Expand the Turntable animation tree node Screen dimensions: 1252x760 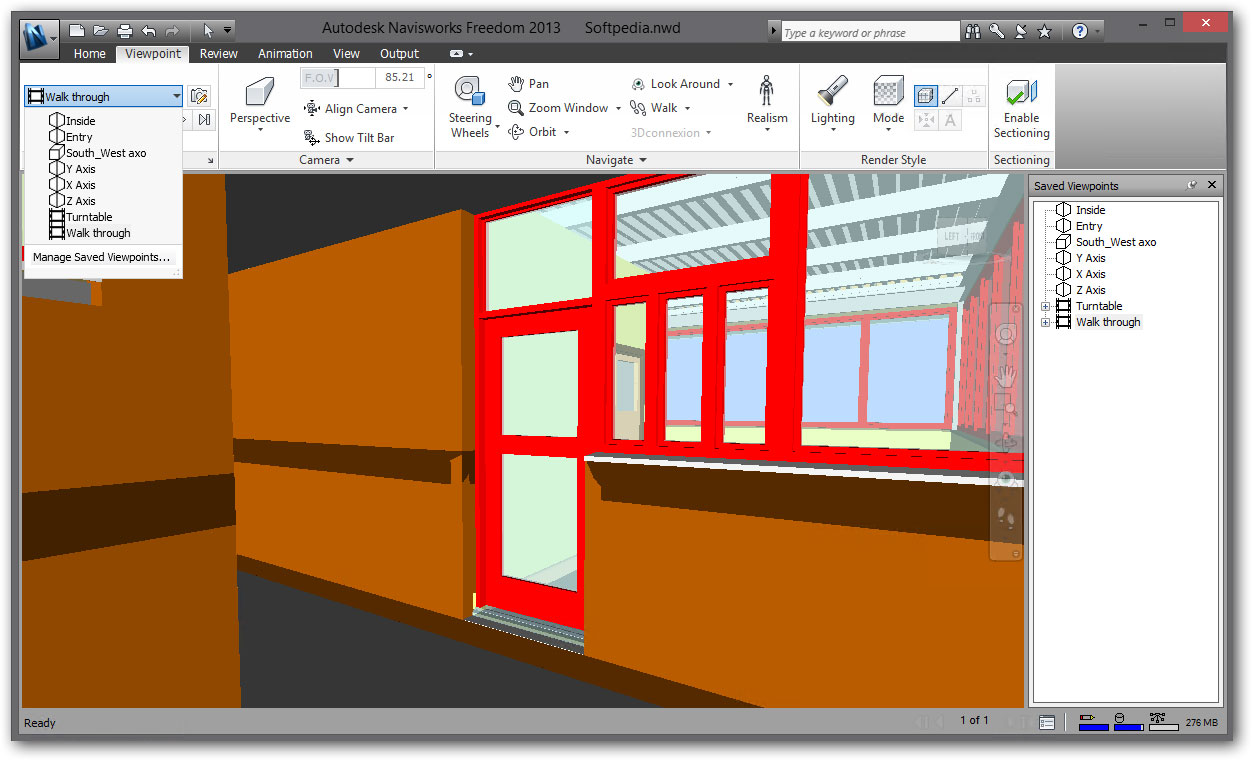click(x=1046, y=306)
